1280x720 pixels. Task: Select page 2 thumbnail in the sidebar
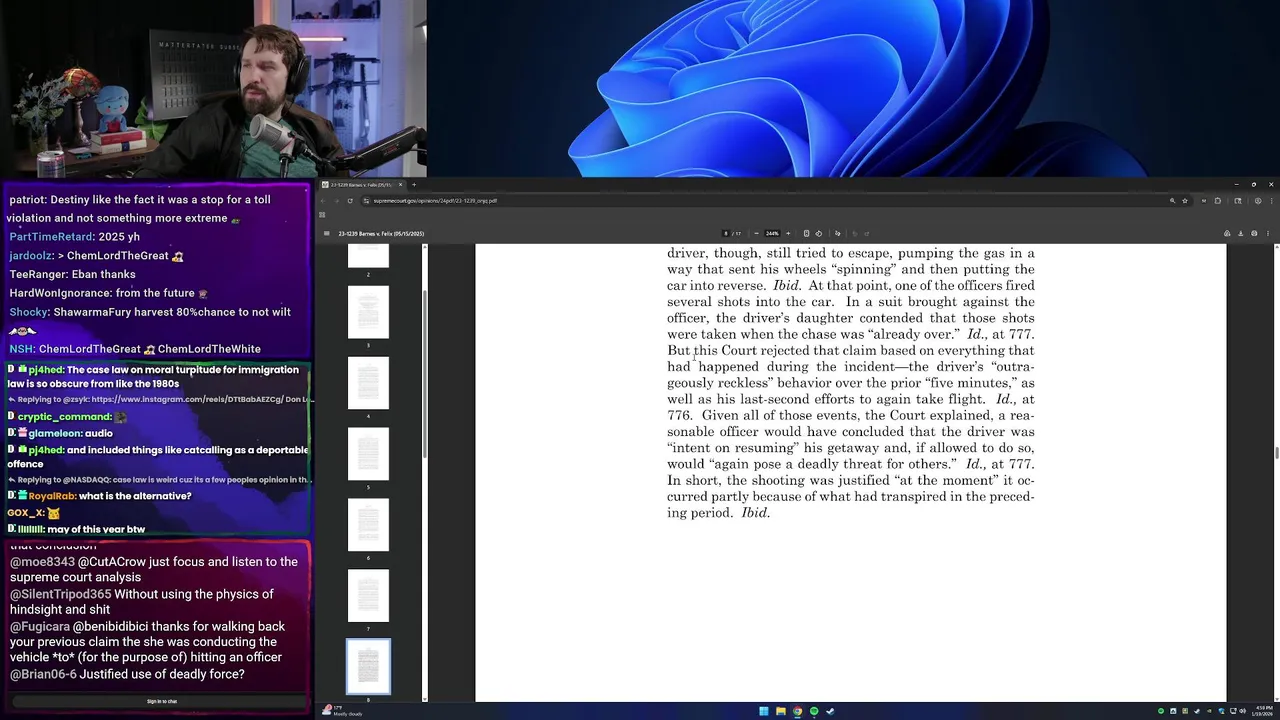(368, 256)
